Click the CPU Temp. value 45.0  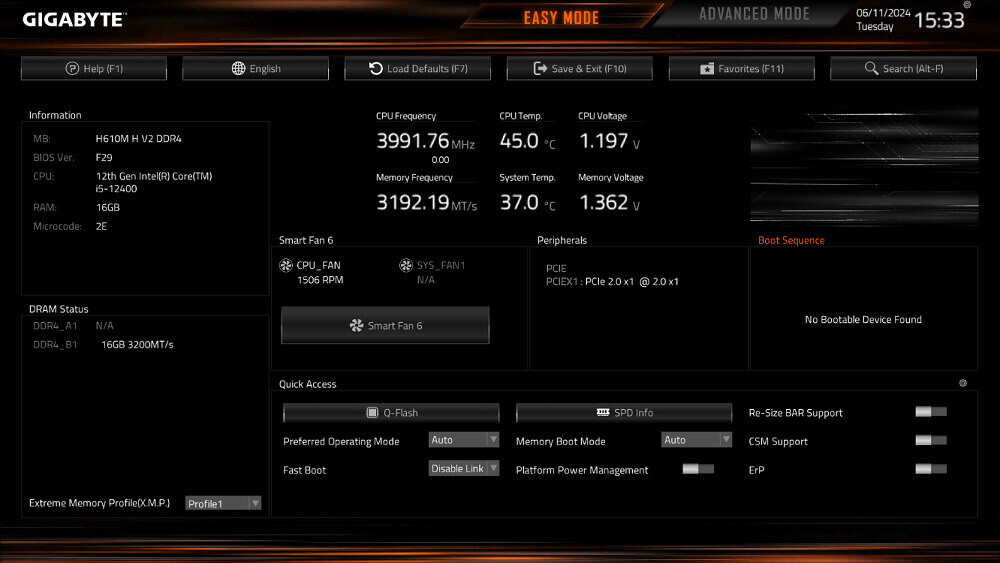tap(519, 140)
